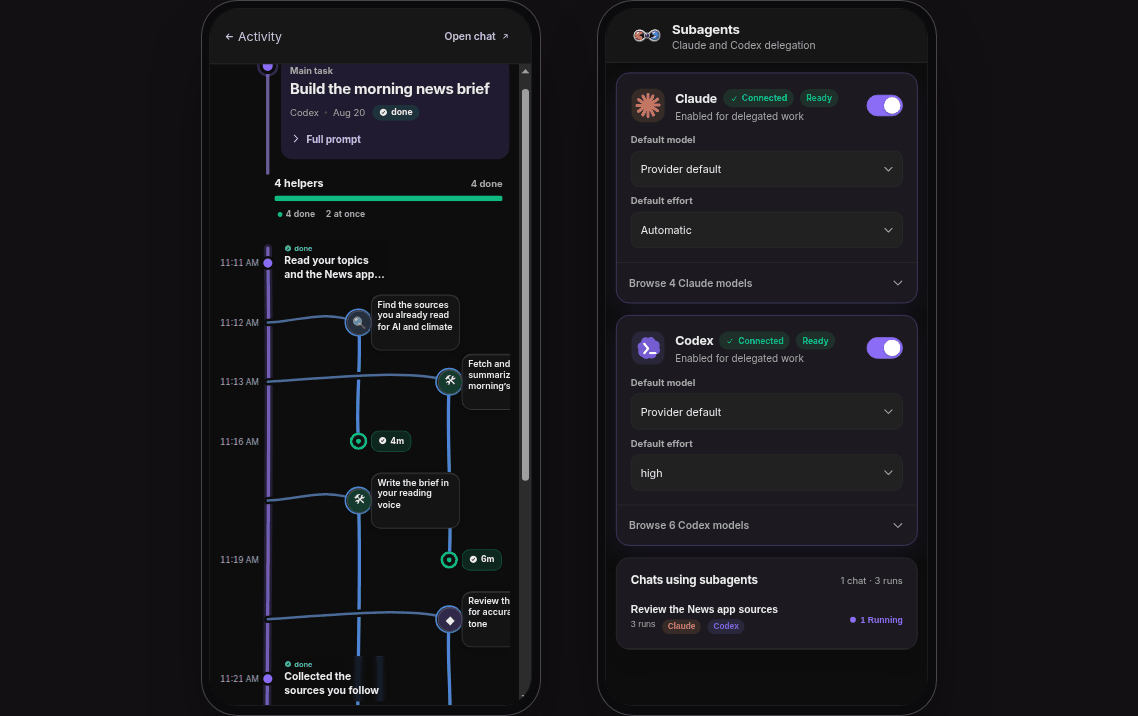1138x716 pixels.
Task: Click the 11:11 AM timeline marker dot
Action: tap(268, 263)
